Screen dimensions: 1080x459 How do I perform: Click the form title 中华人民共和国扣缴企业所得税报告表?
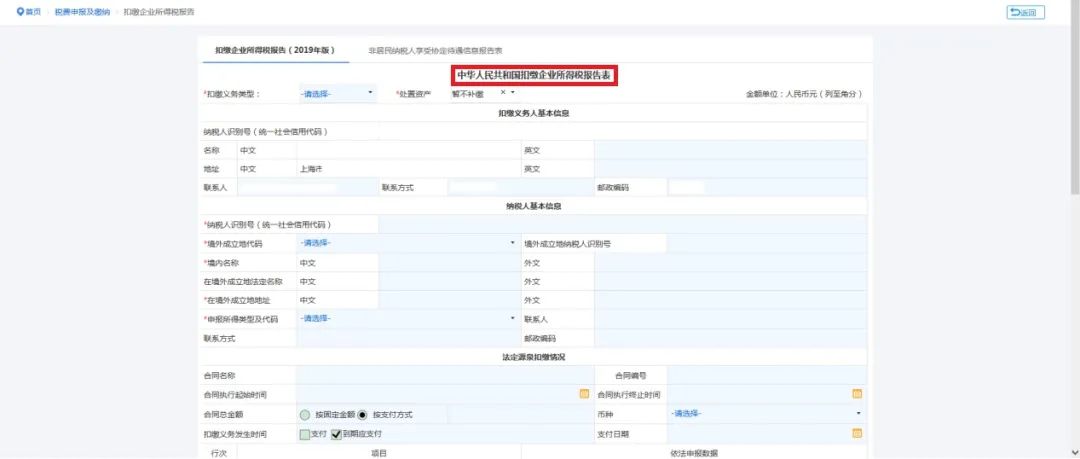(534, 76)
